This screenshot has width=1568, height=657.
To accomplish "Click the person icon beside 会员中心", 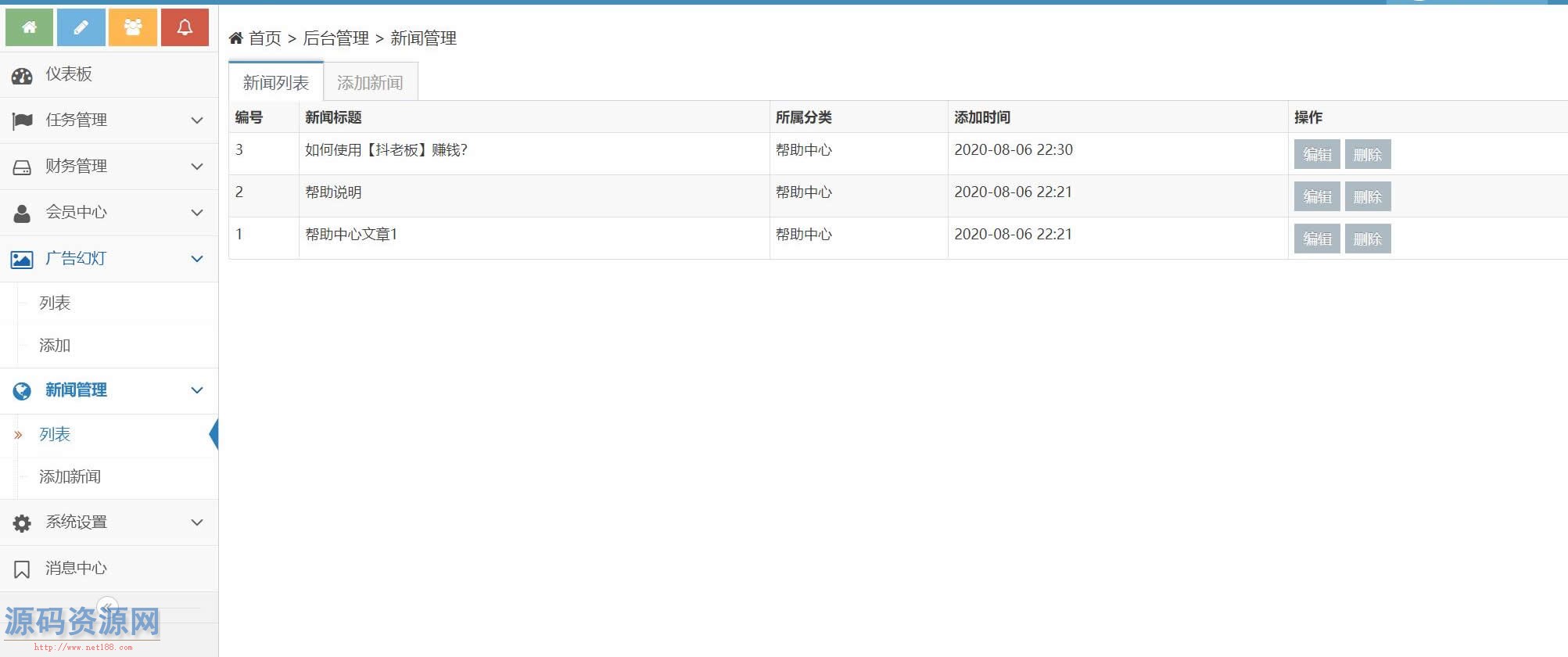I will [x=22, y=213].
